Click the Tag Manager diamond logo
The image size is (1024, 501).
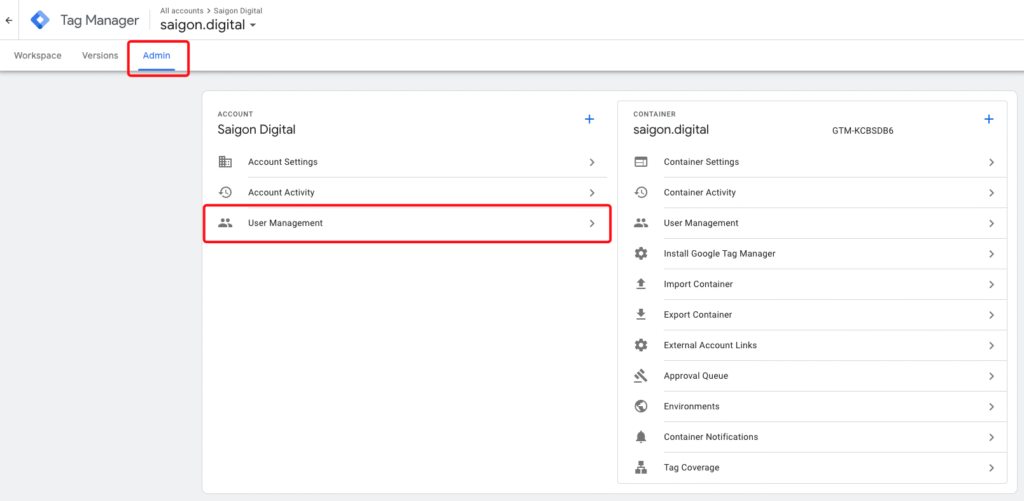tap(40, 20)
